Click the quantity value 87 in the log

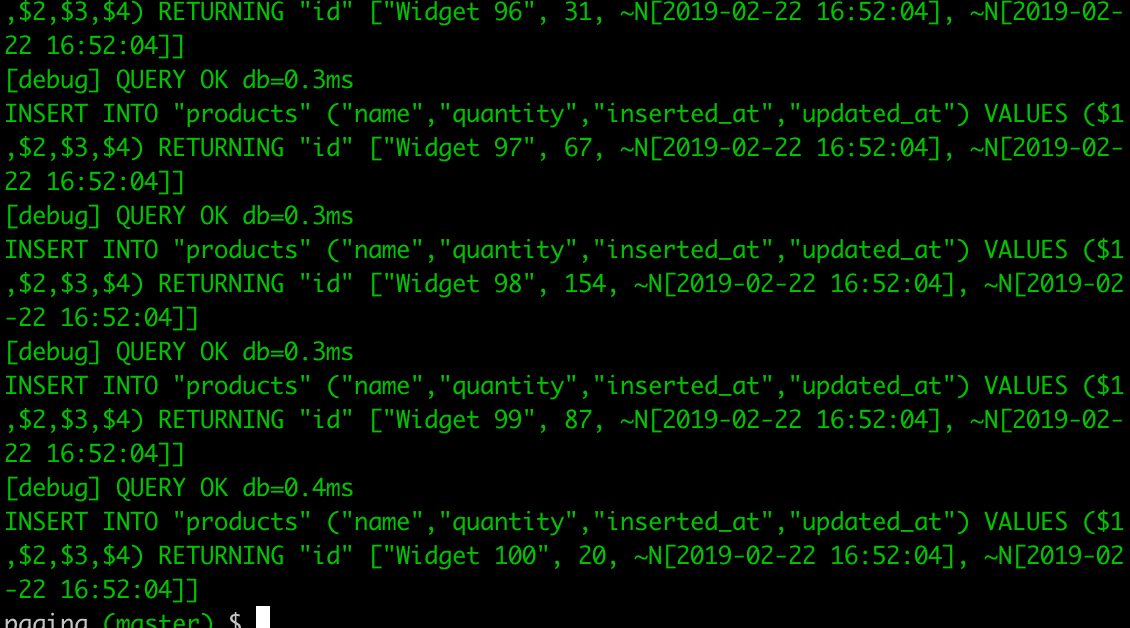tap(578, 420)
